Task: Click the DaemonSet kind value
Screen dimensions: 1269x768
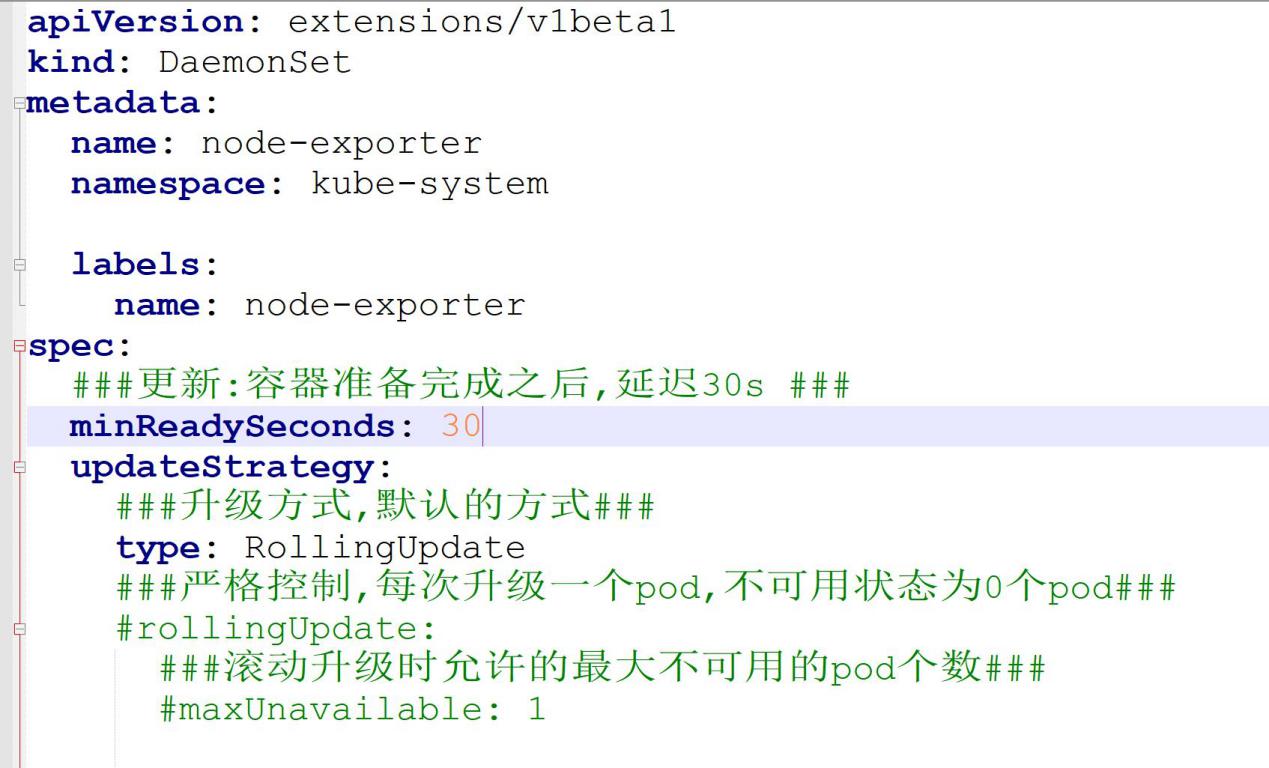Action: pyautogui.click(x=254, y=62)
